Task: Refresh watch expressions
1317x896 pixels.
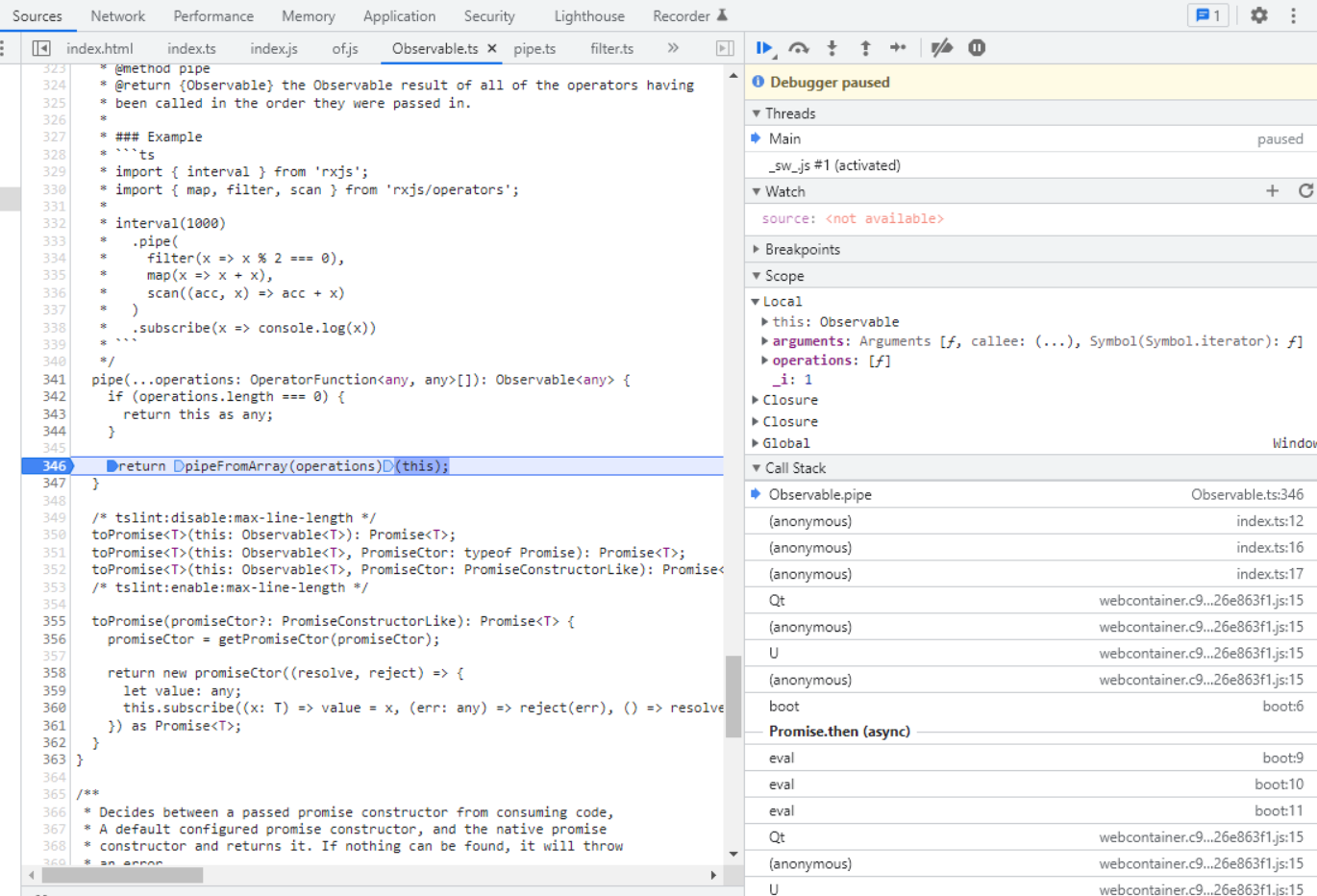Action: click(1305, 191)
